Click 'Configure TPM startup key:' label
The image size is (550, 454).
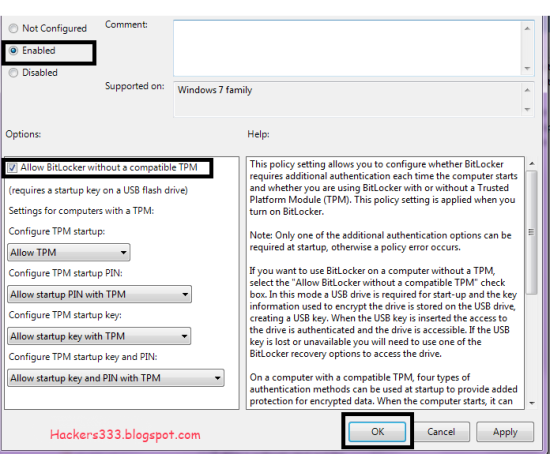pos(65,315)
